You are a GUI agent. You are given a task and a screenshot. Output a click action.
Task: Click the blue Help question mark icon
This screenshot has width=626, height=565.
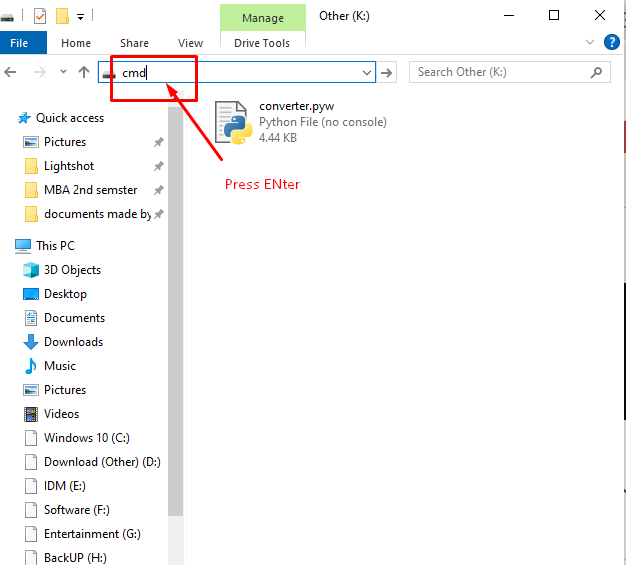(612, 42)
